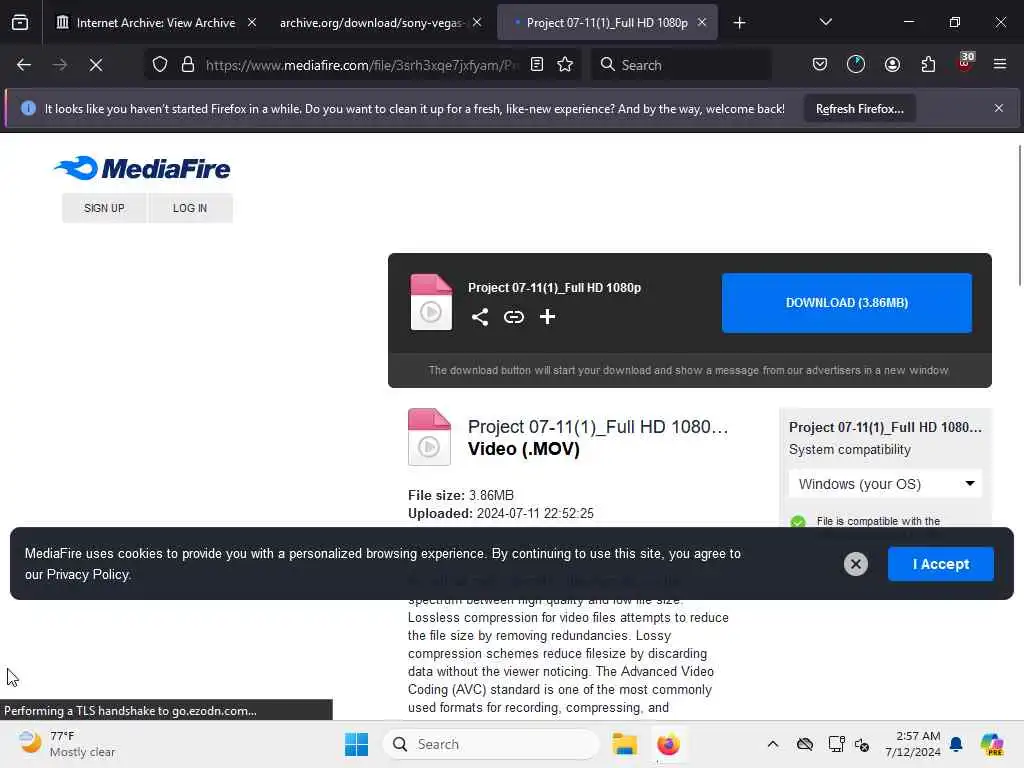Click Refresh Firefox... button

click(x=859, y=108)
